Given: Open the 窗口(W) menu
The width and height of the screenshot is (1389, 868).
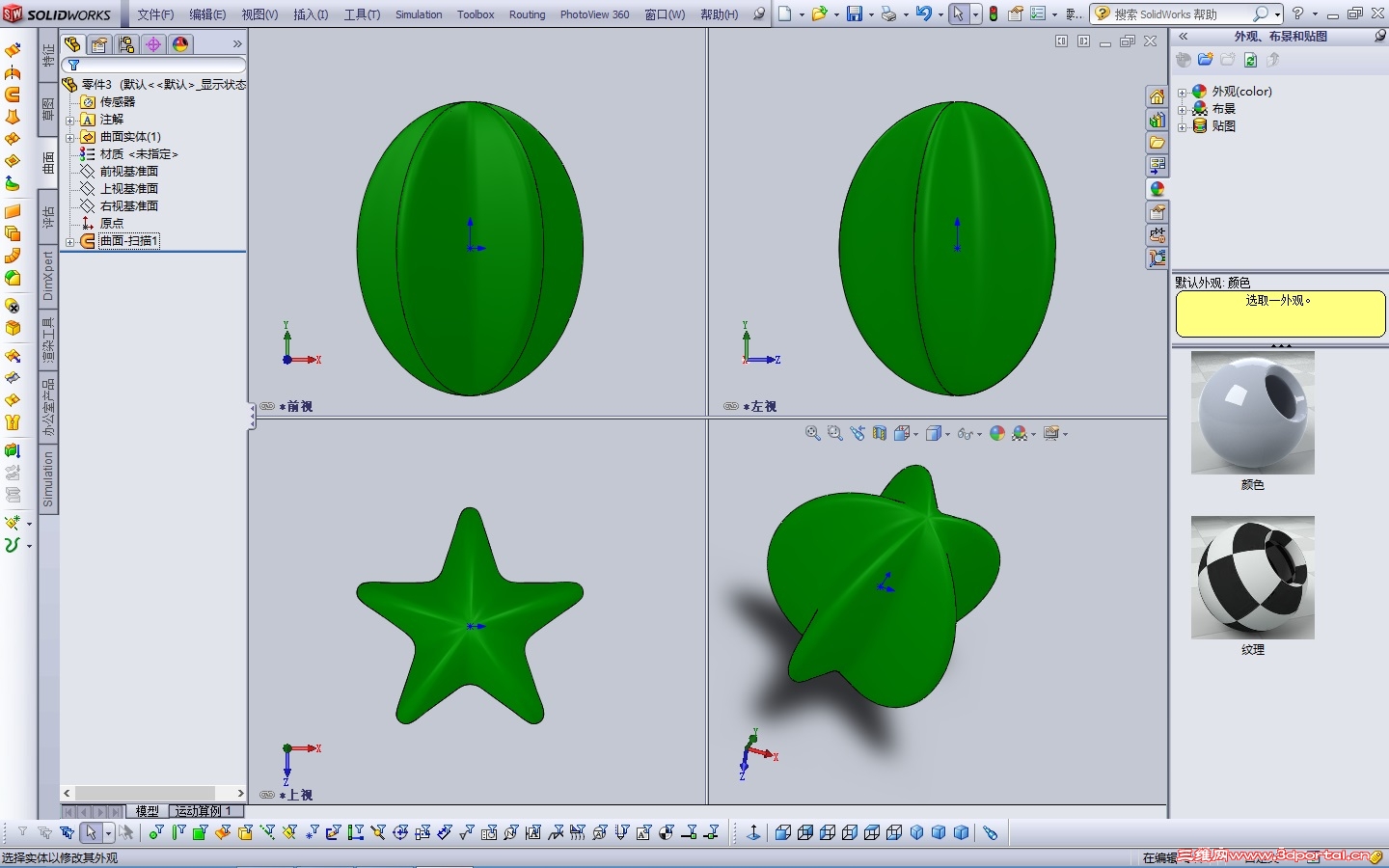Looking at the screenshot, I should click(x=665, y=14).
